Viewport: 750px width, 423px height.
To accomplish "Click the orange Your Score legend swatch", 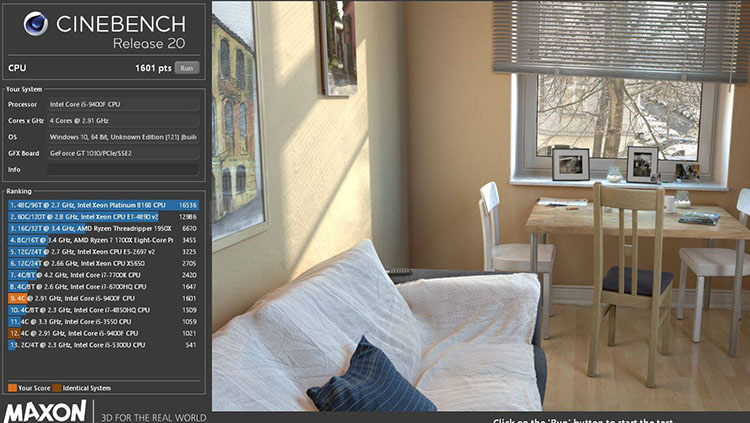I will [12, 388].
